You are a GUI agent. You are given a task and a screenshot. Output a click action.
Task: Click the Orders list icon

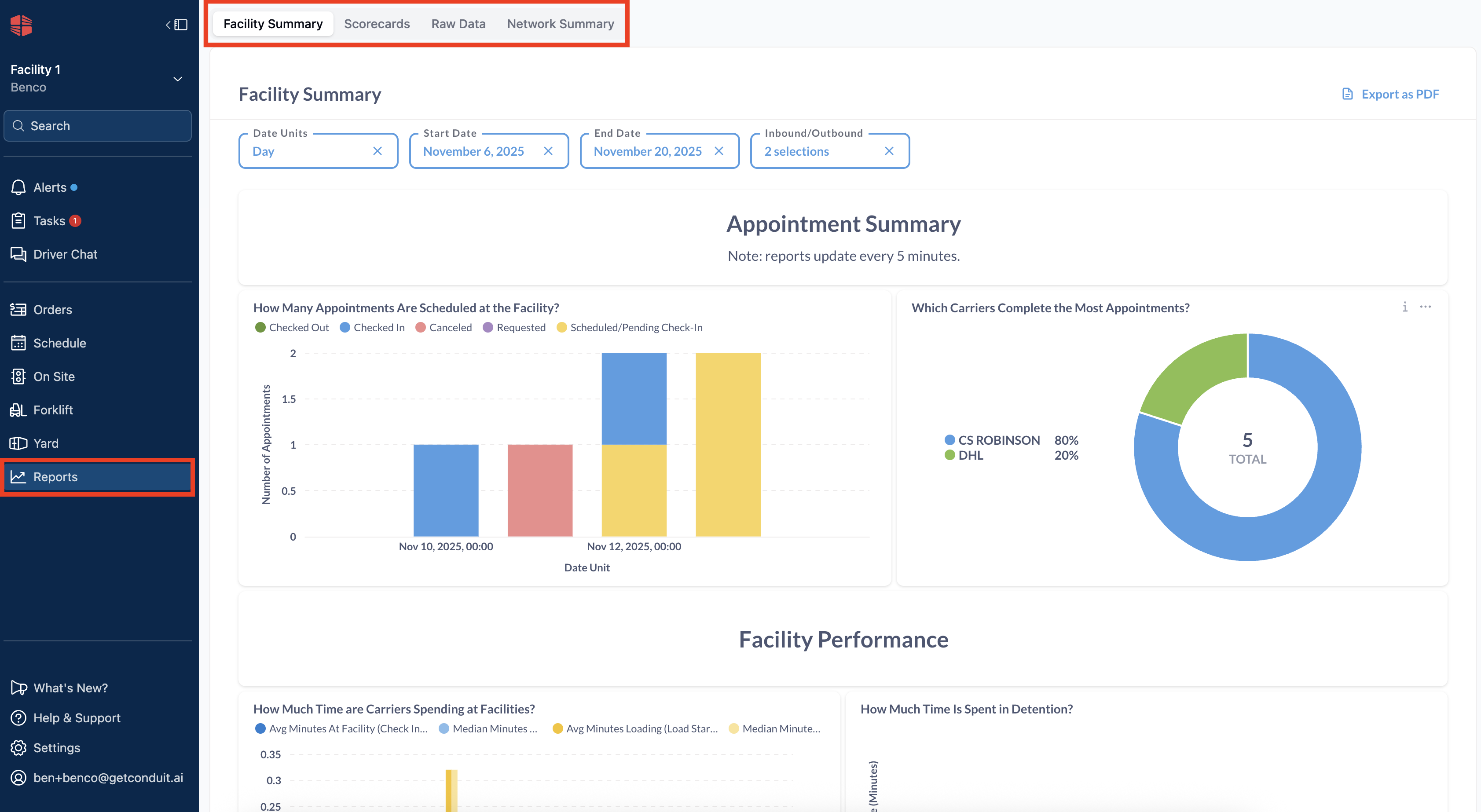pyautogui.click(x=18, y=310)
